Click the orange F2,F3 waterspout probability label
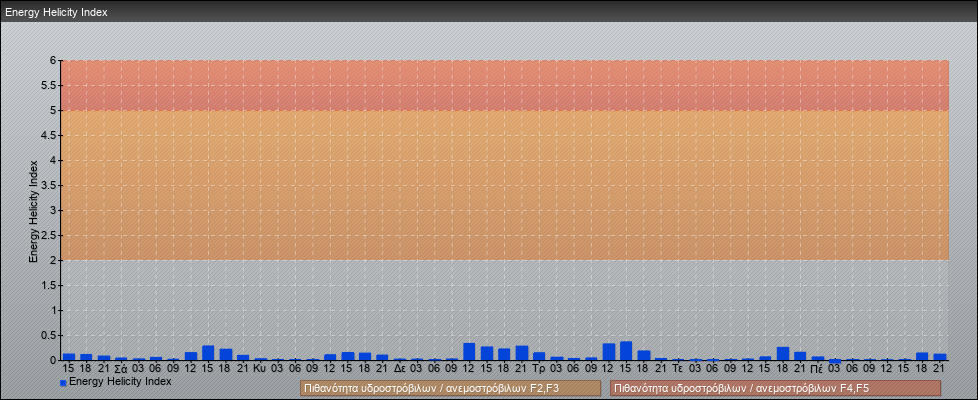Viewport: 978px width, 400px height. pyautogui.click(x=450, y=388)
